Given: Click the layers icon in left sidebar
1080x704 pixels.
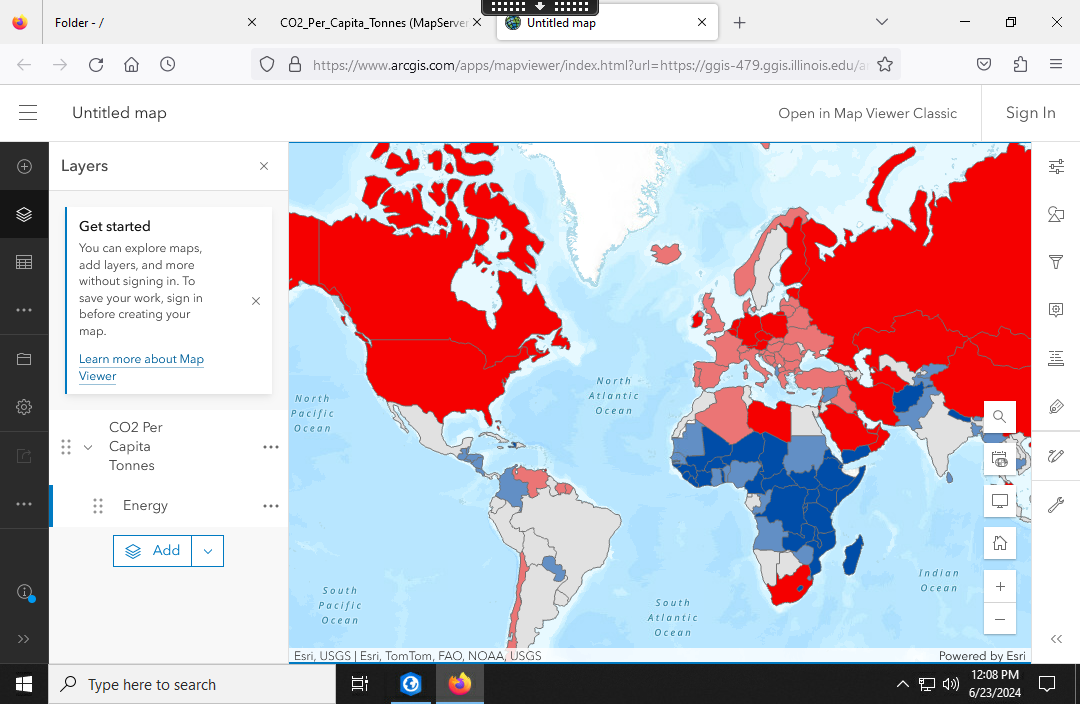Looking at the screenshot, I should point(24,214).
